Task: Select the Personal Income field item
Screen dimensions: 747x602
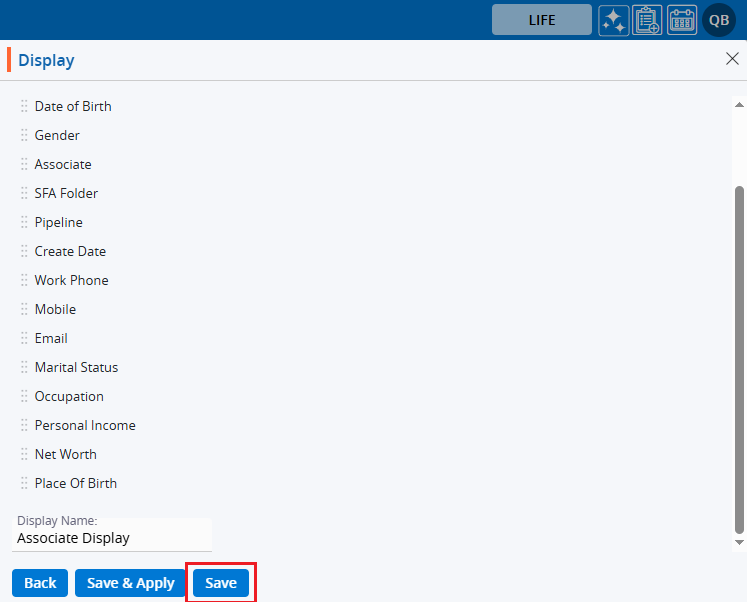Action: (x=85, y=425)
